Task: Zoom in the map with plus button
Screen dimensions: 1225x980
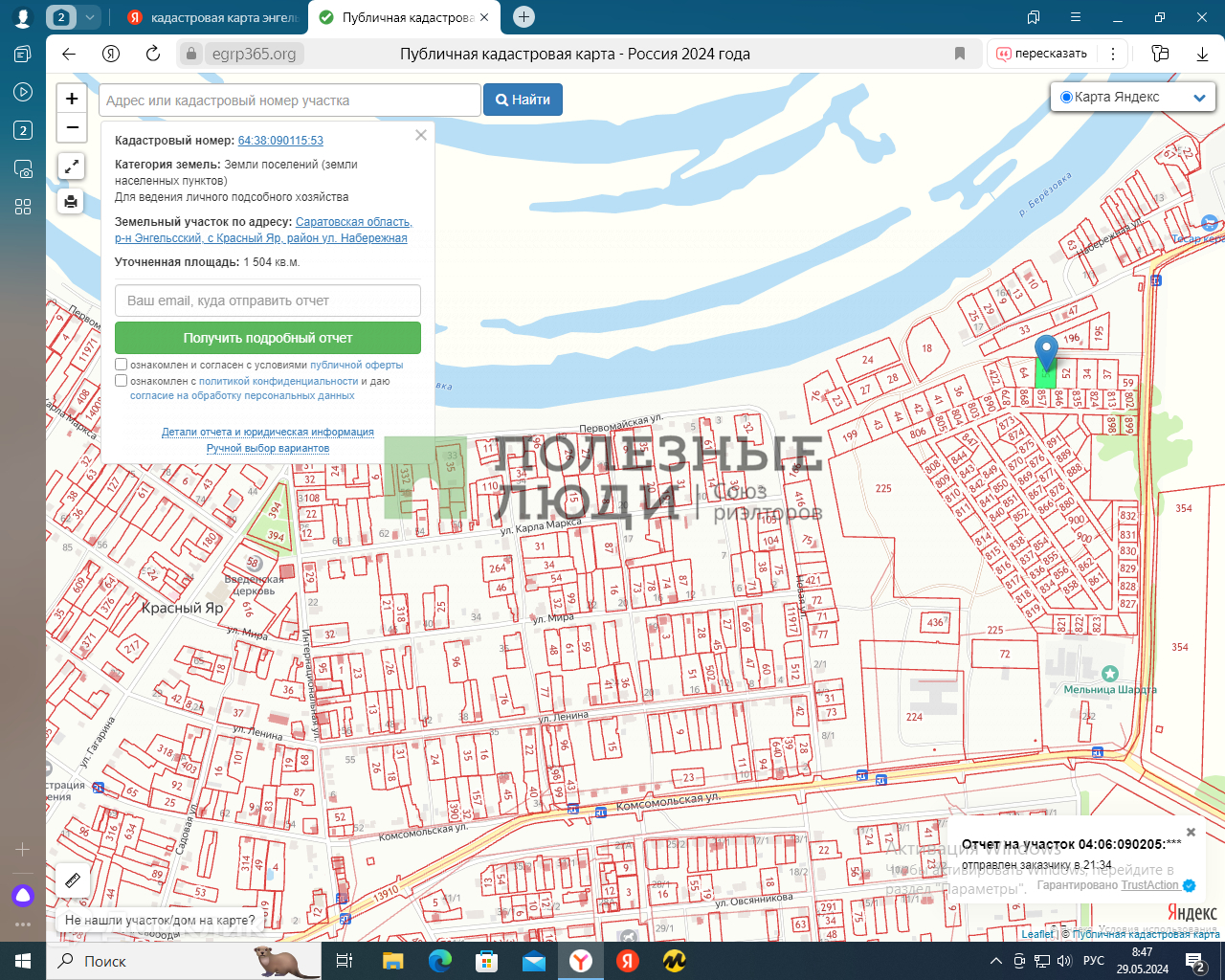Action: pos(72,99)
